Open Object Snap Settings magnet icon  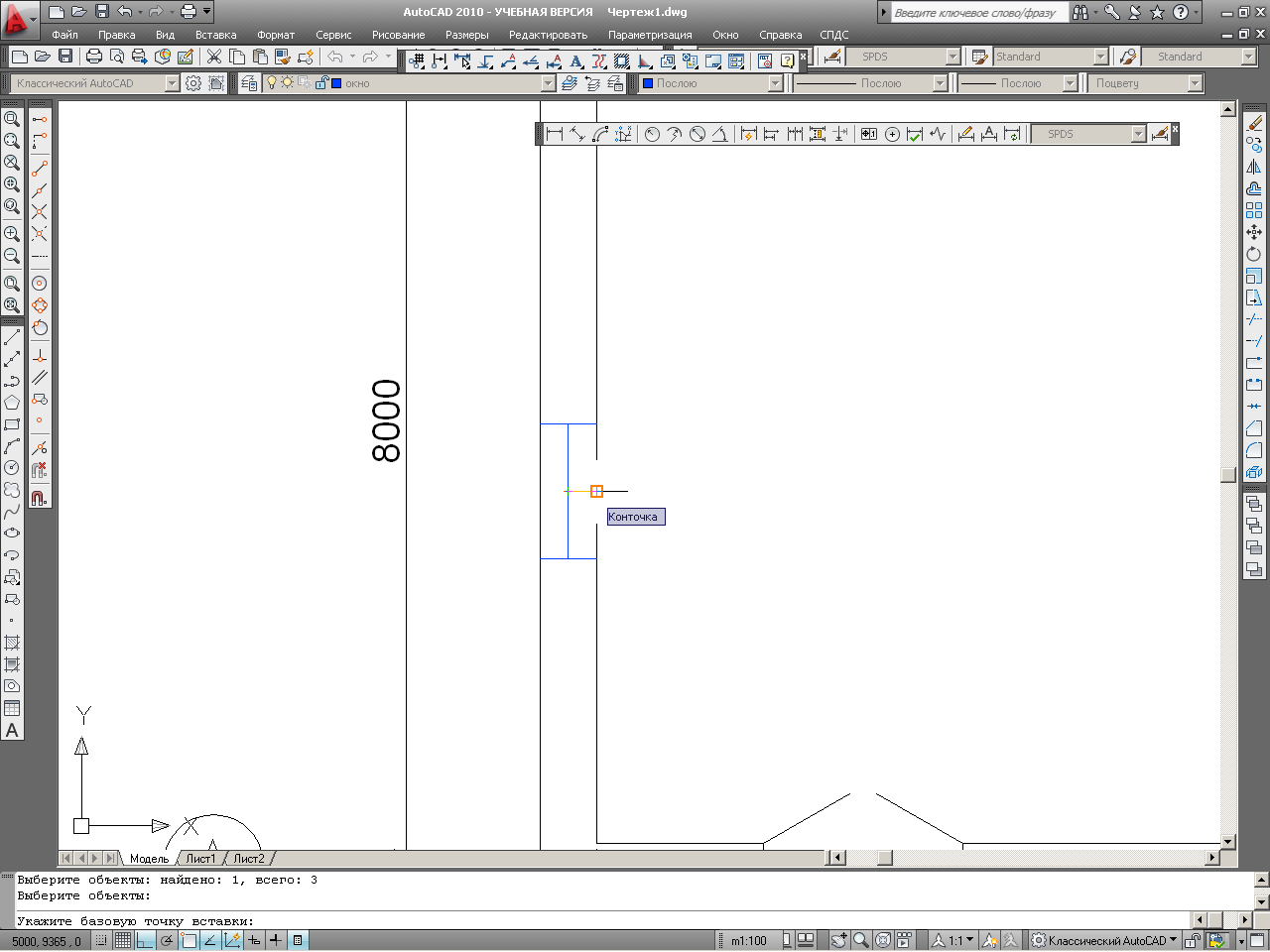[40, 498]
